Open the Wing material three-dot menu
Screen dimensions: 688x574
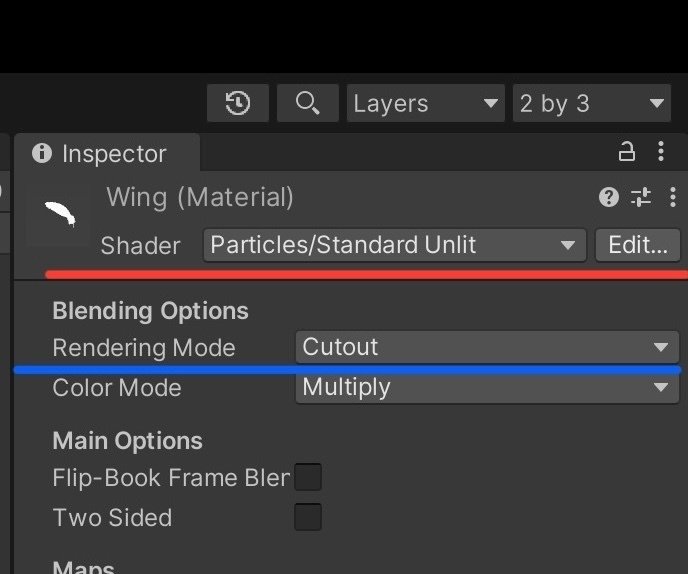[673, 197]
